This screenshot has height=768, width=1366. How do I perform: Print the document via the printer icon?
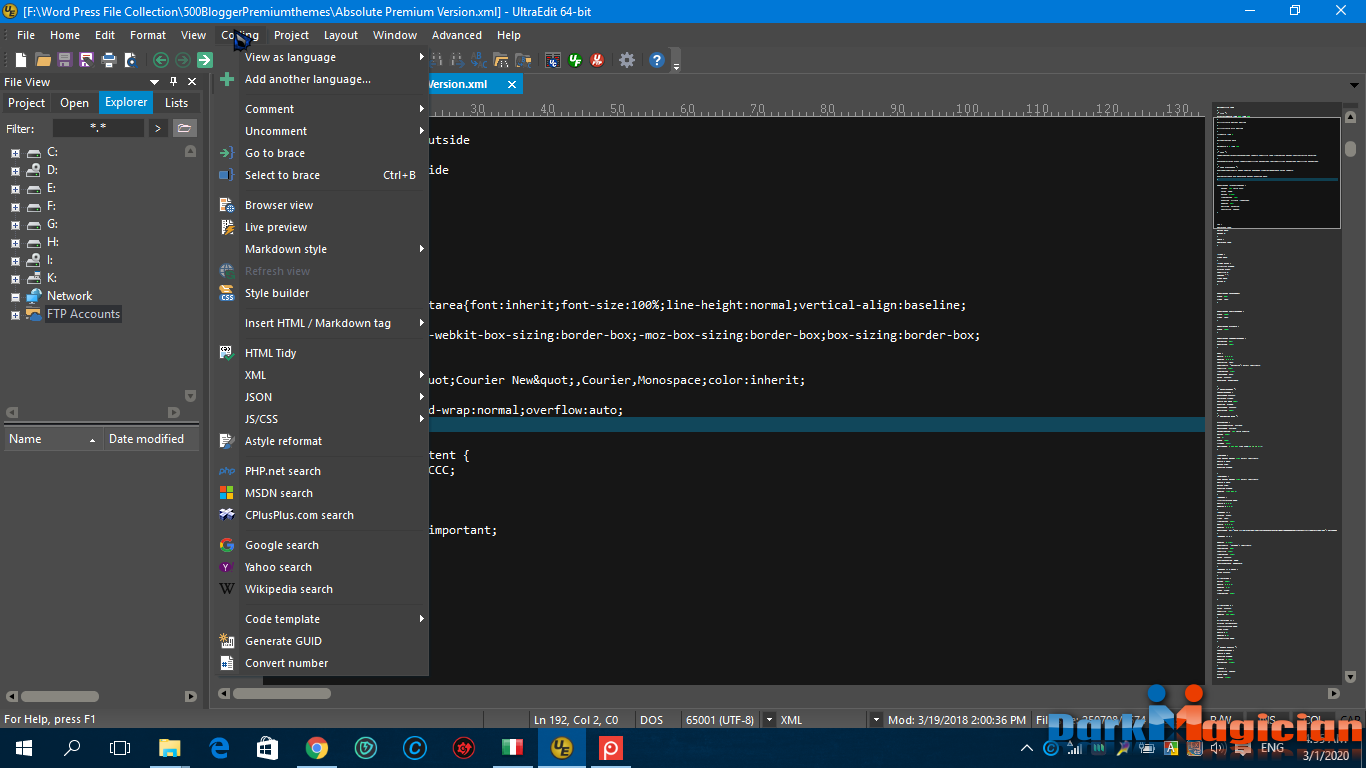click(109, 60)
